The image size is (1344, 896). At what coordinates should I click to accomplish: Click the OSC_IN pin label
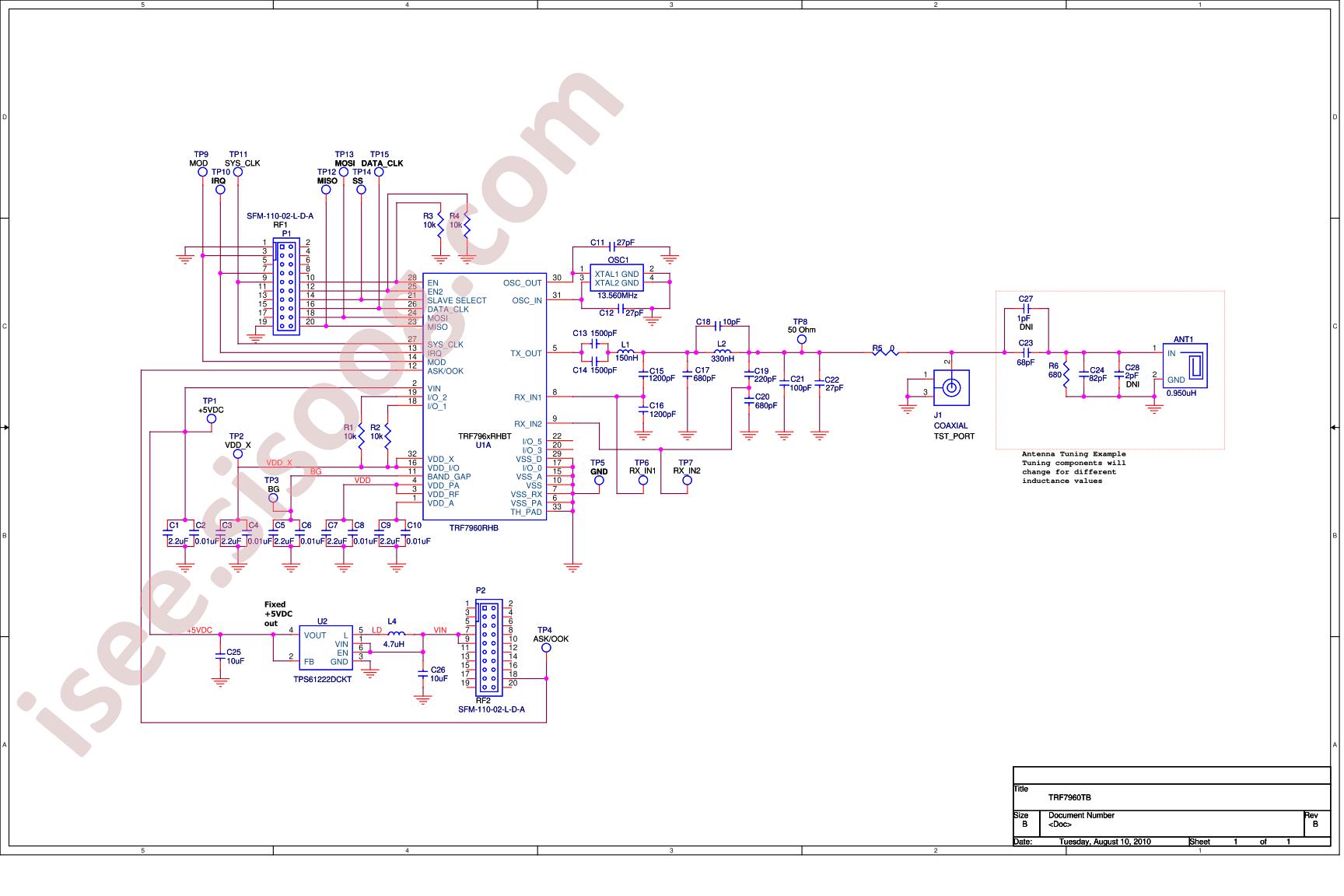[x=527, y=301]
